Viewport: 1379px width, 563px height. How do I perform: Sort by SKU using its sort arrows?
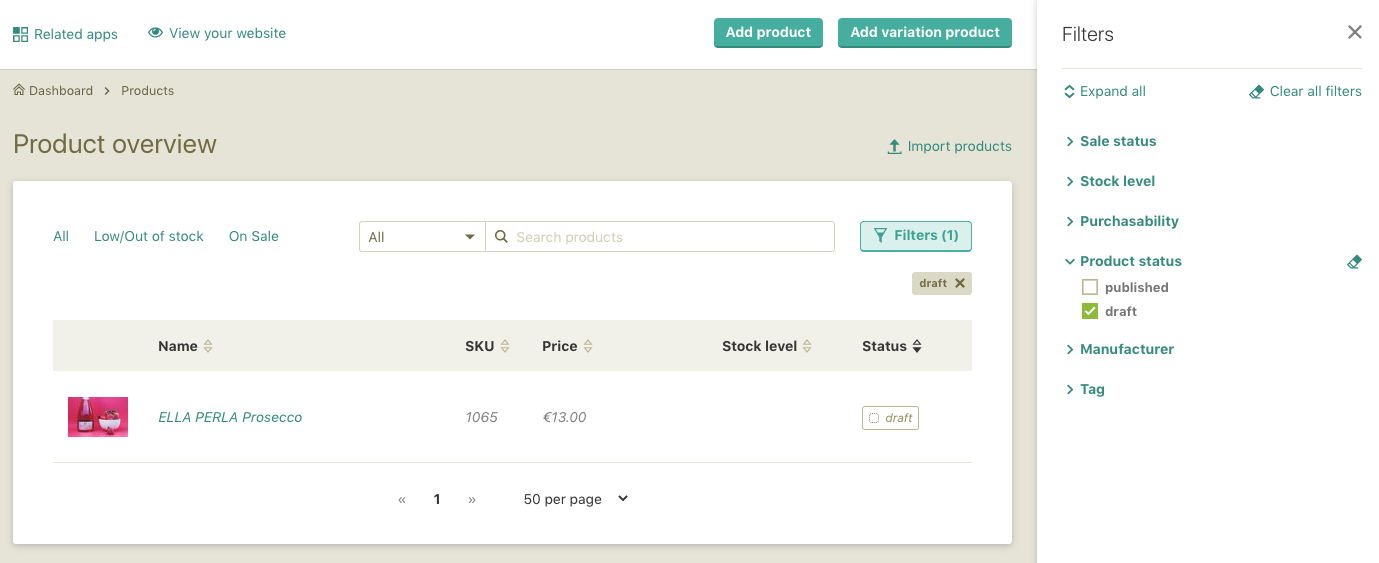click(505, 346)
